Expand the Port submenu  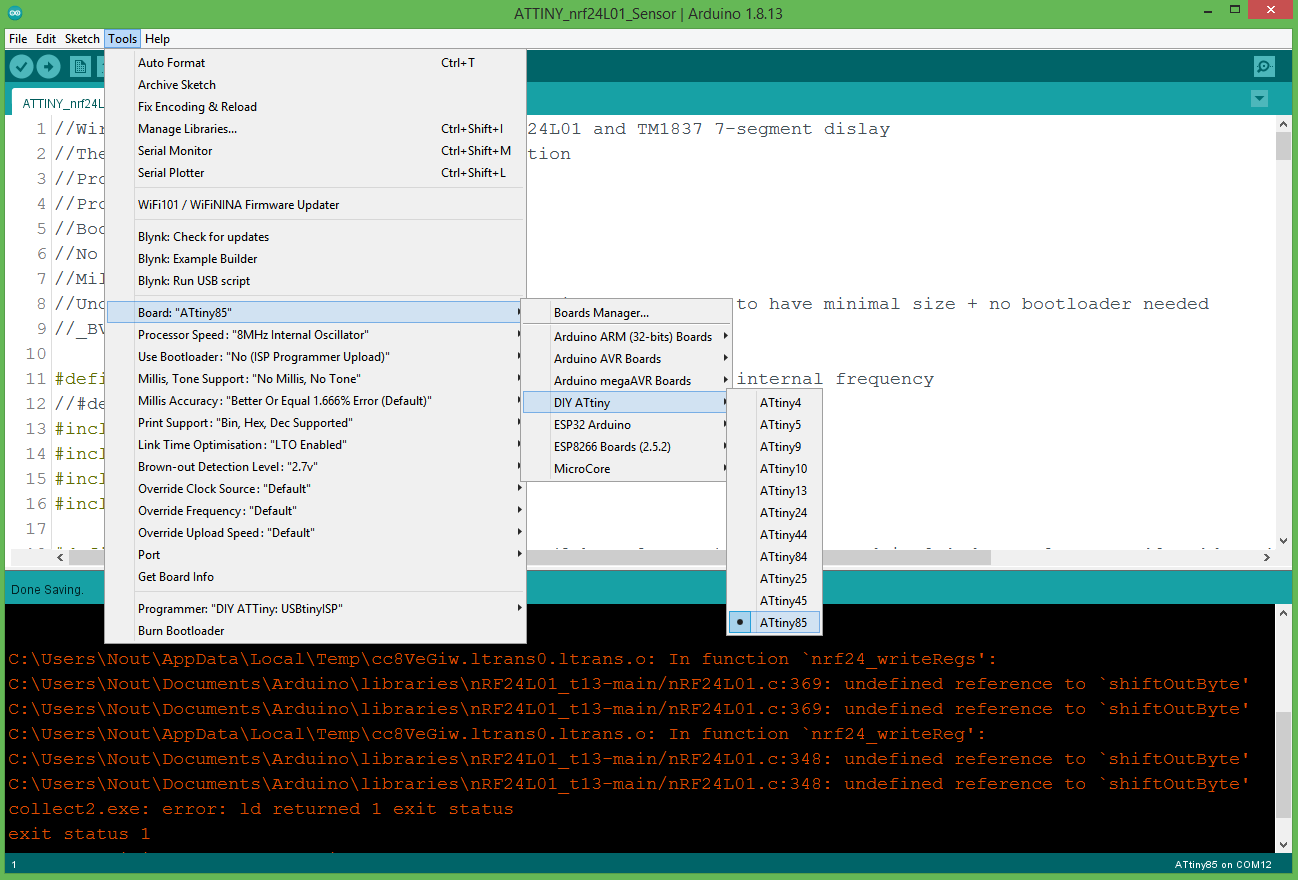(x=315, y=555)
